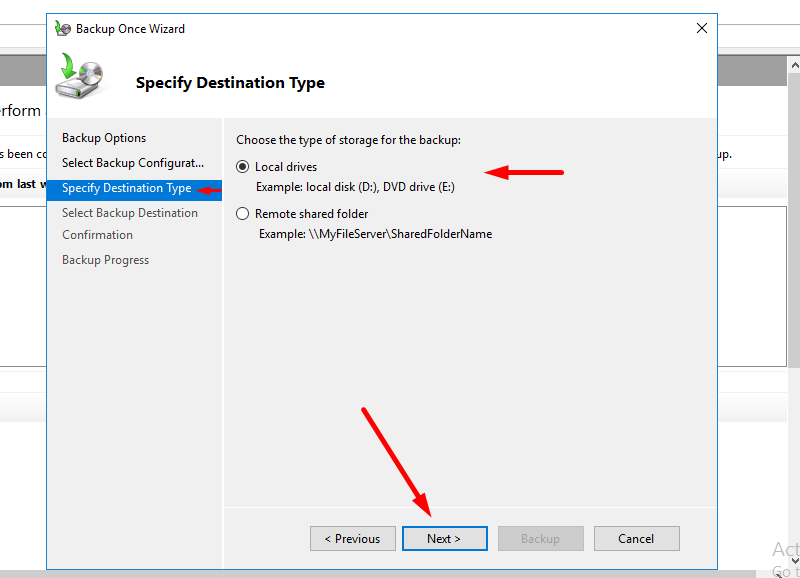Open the Select Backup Configuration step

pos(132,162)
